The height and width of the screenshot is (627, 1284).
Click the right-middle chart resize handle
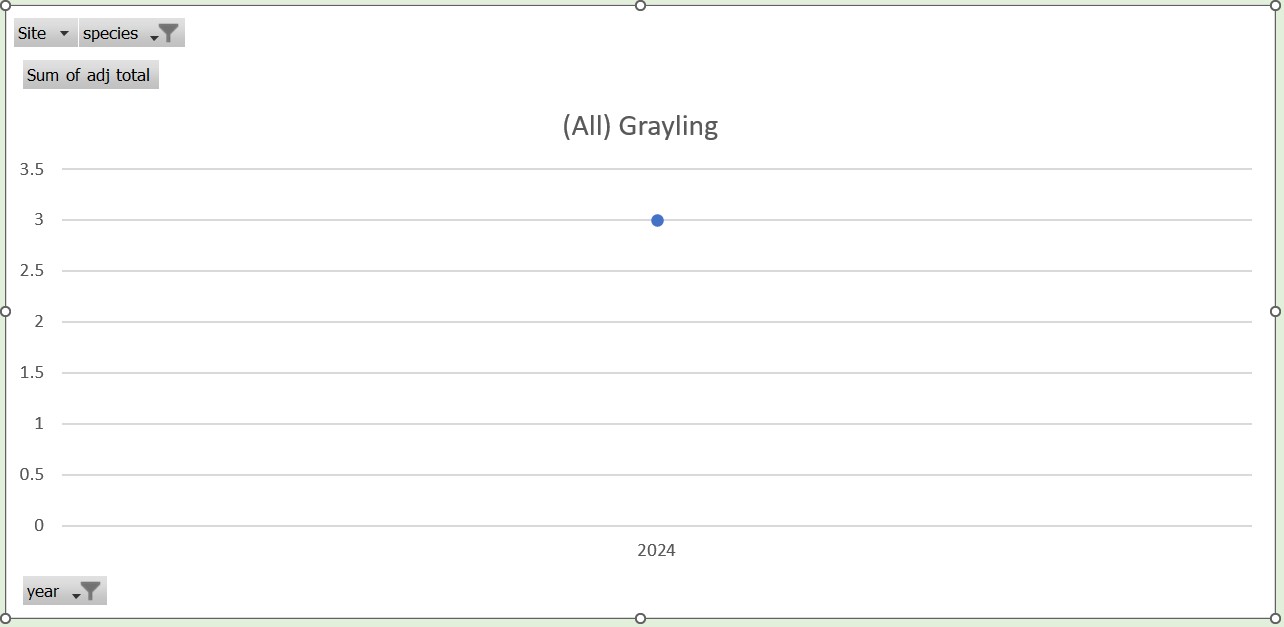pyautogui.click(x=1275, y=311)
